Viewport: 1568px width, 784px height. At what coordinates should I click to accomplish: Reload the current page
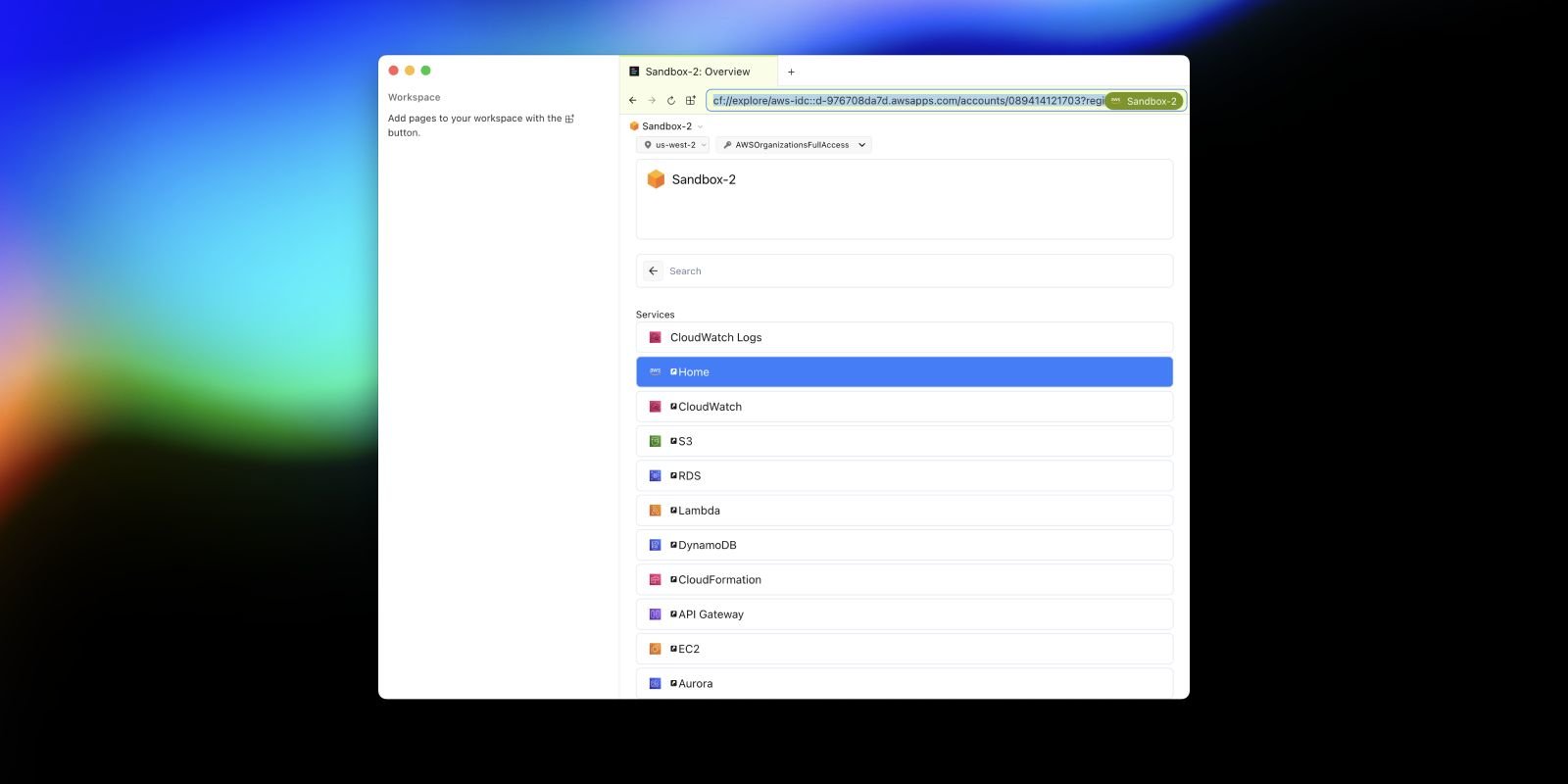click(671, 100)
